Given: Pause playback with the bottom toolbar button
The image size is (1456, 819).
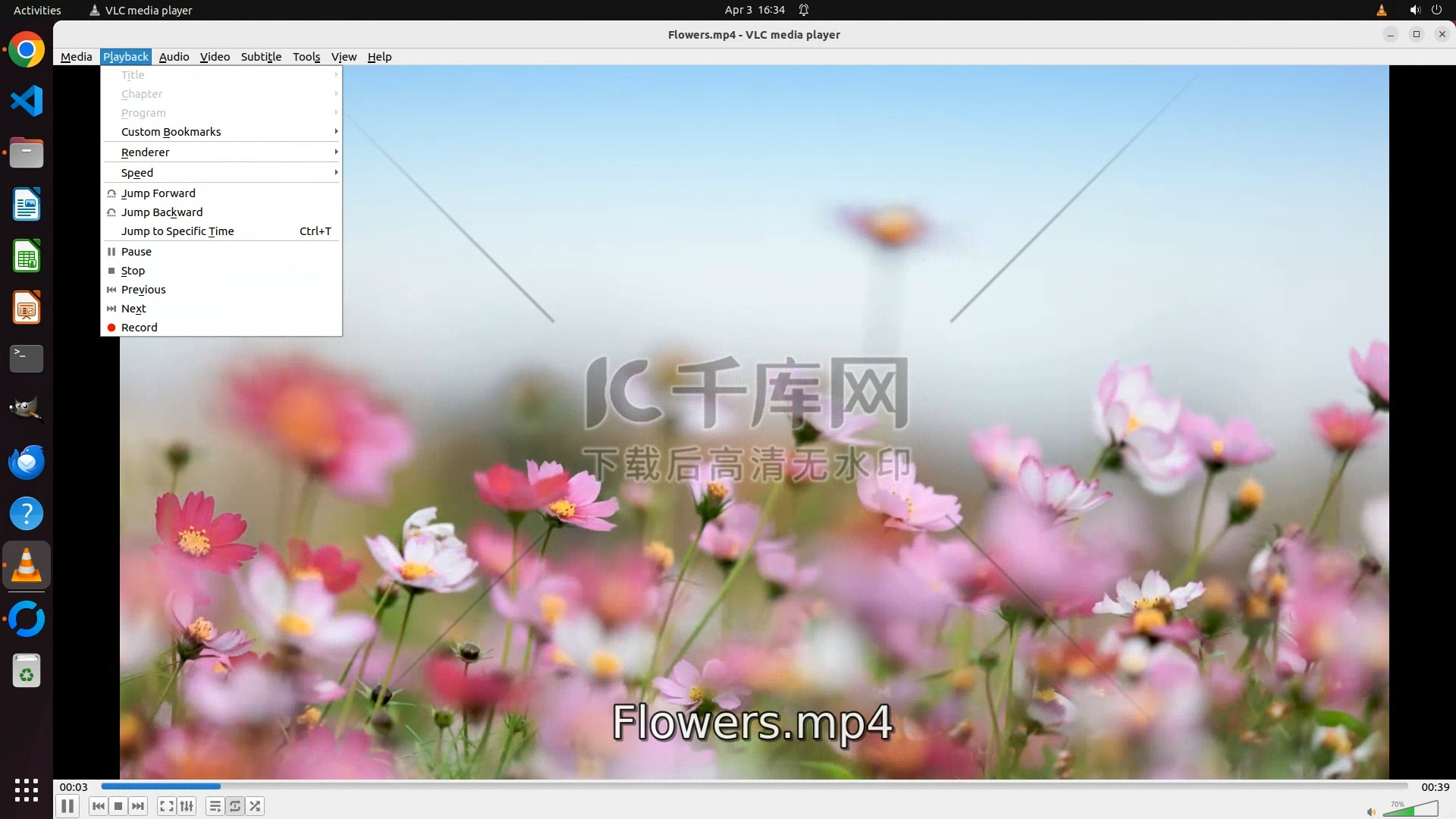Looking at the screenshot, I should 67,806.
